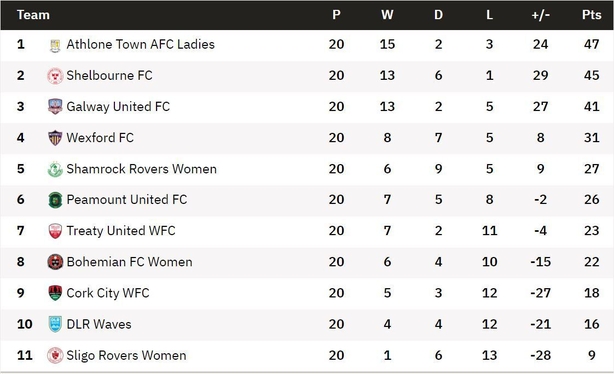The height and width of the screenshot is (374, 614).
Task: Open the Athlone Town AFC Ladies team link
Action: click(x=141, y=44)
